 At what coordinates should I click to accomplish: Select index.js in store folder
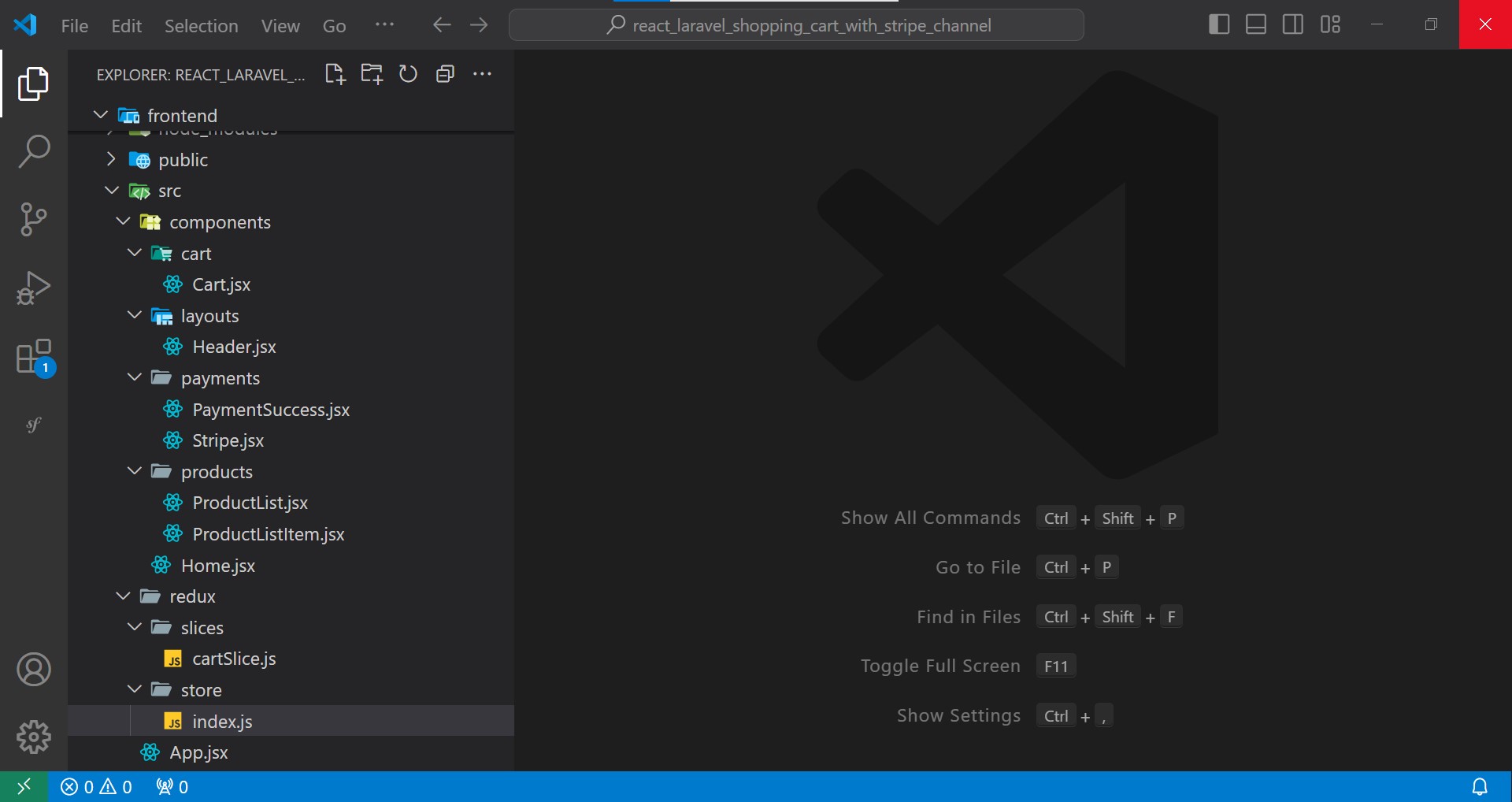[291, 721]
